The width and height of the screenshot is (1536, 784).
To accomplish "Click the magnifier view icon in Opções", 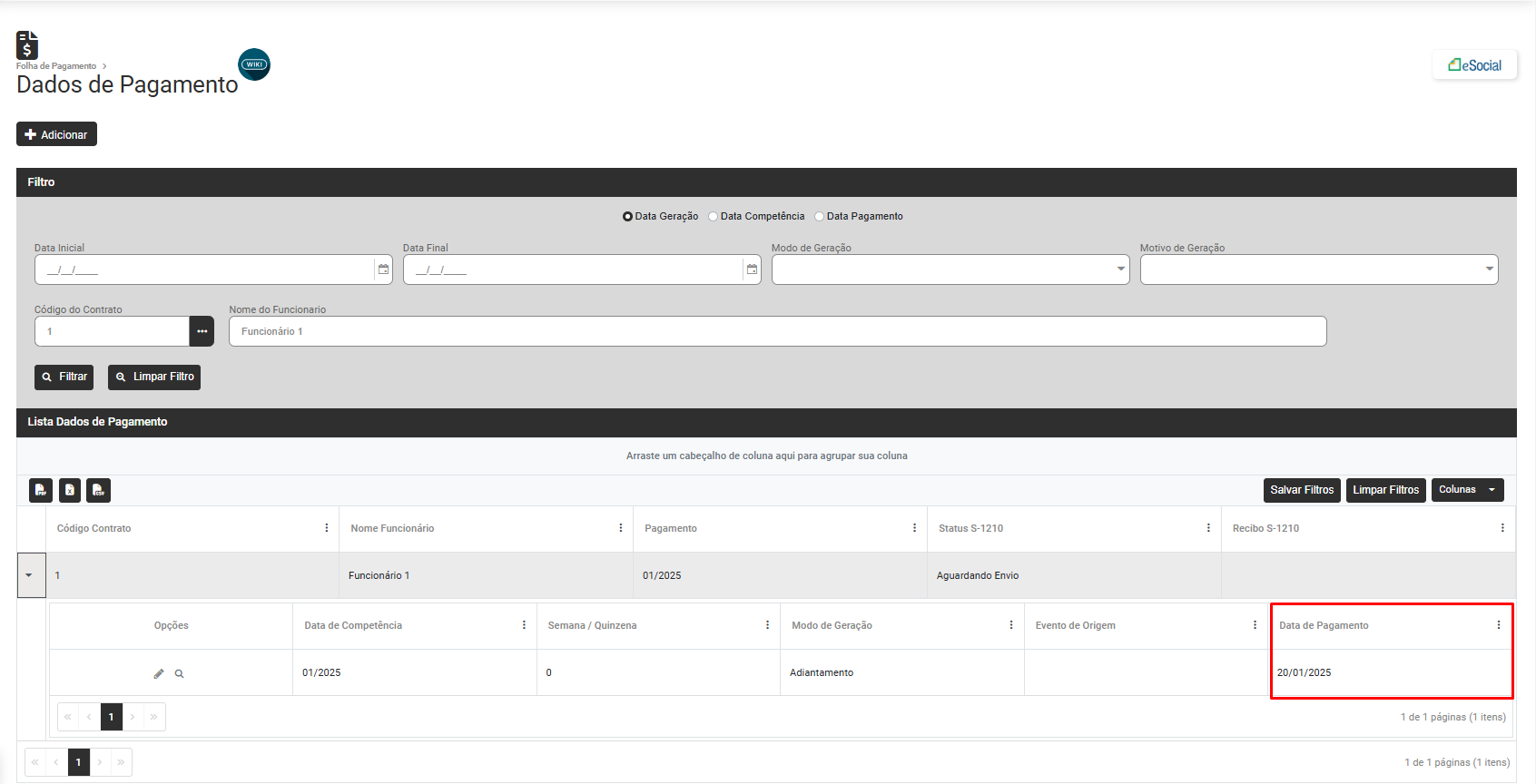I will (180, 673).
